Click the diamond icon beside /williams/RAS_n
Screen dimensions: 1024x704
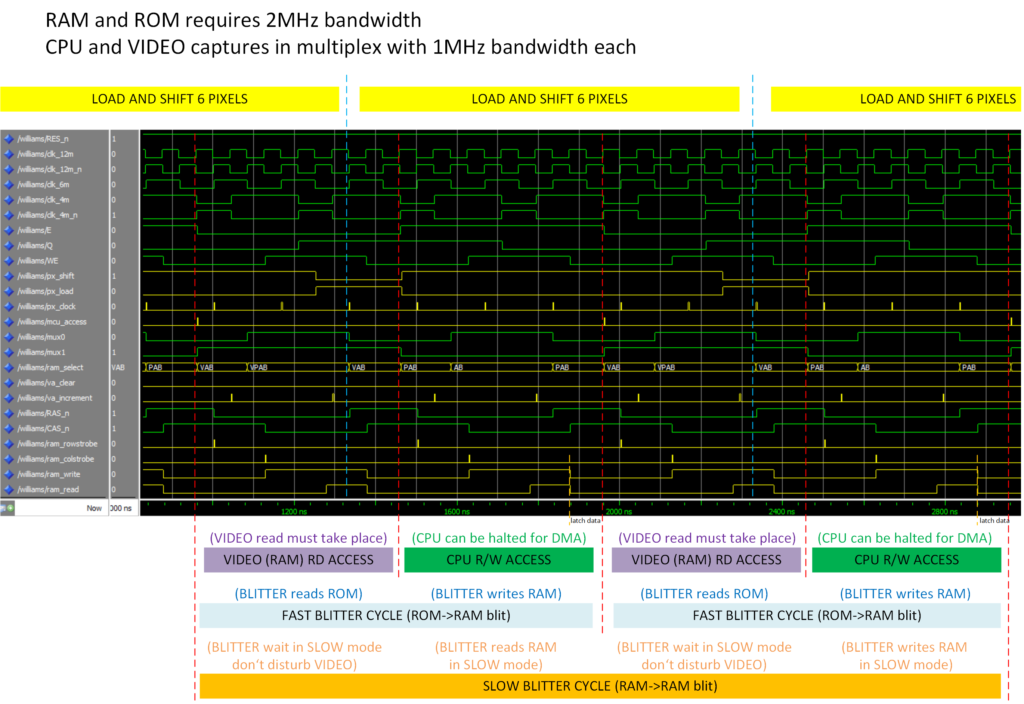8,413
